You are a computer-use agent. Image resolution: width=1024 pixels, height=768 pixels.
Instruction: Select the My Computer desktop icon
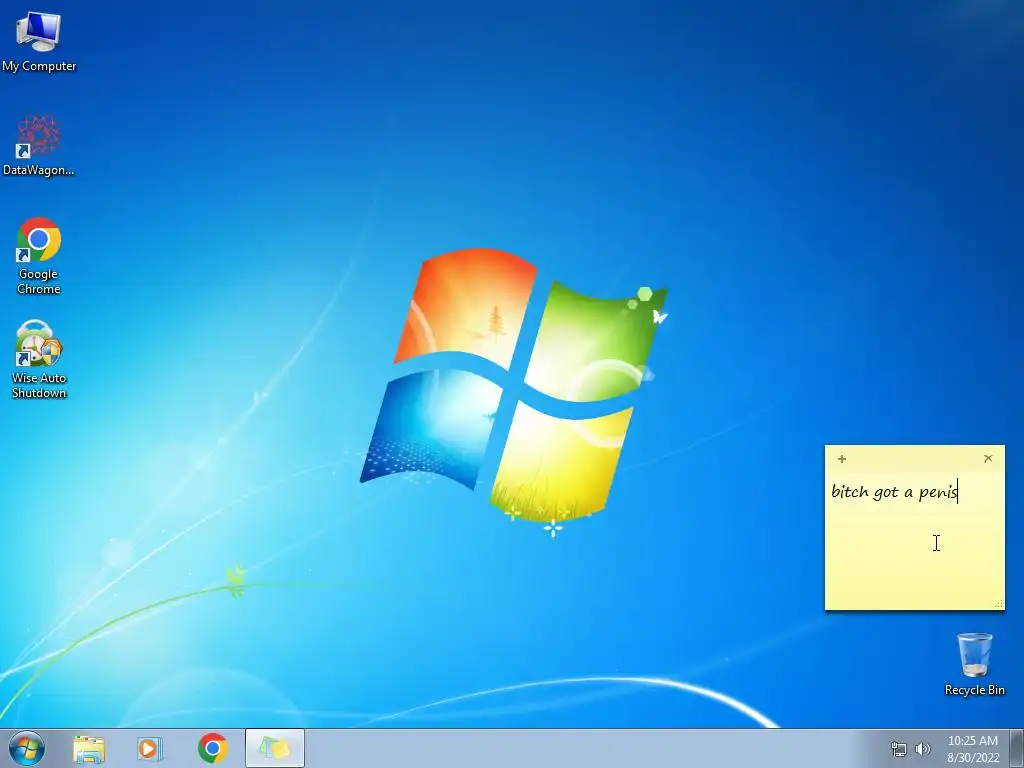click(39, 42)
